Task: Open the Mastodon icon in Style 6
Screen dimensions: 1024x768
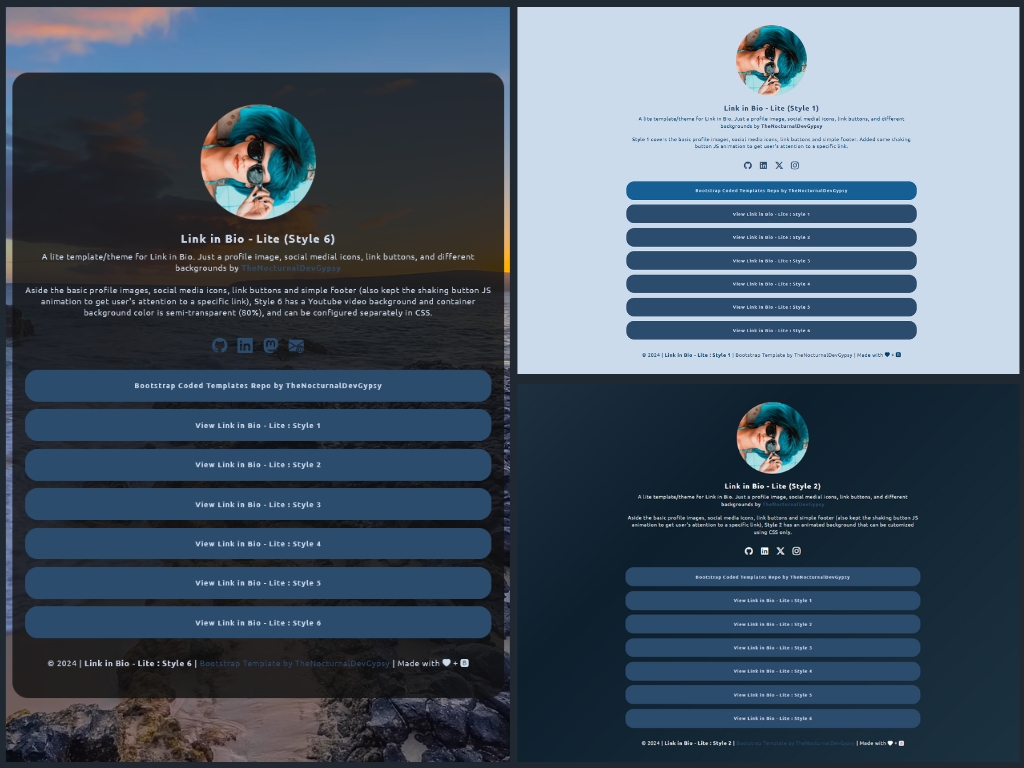Action: (x=270, y=345)
